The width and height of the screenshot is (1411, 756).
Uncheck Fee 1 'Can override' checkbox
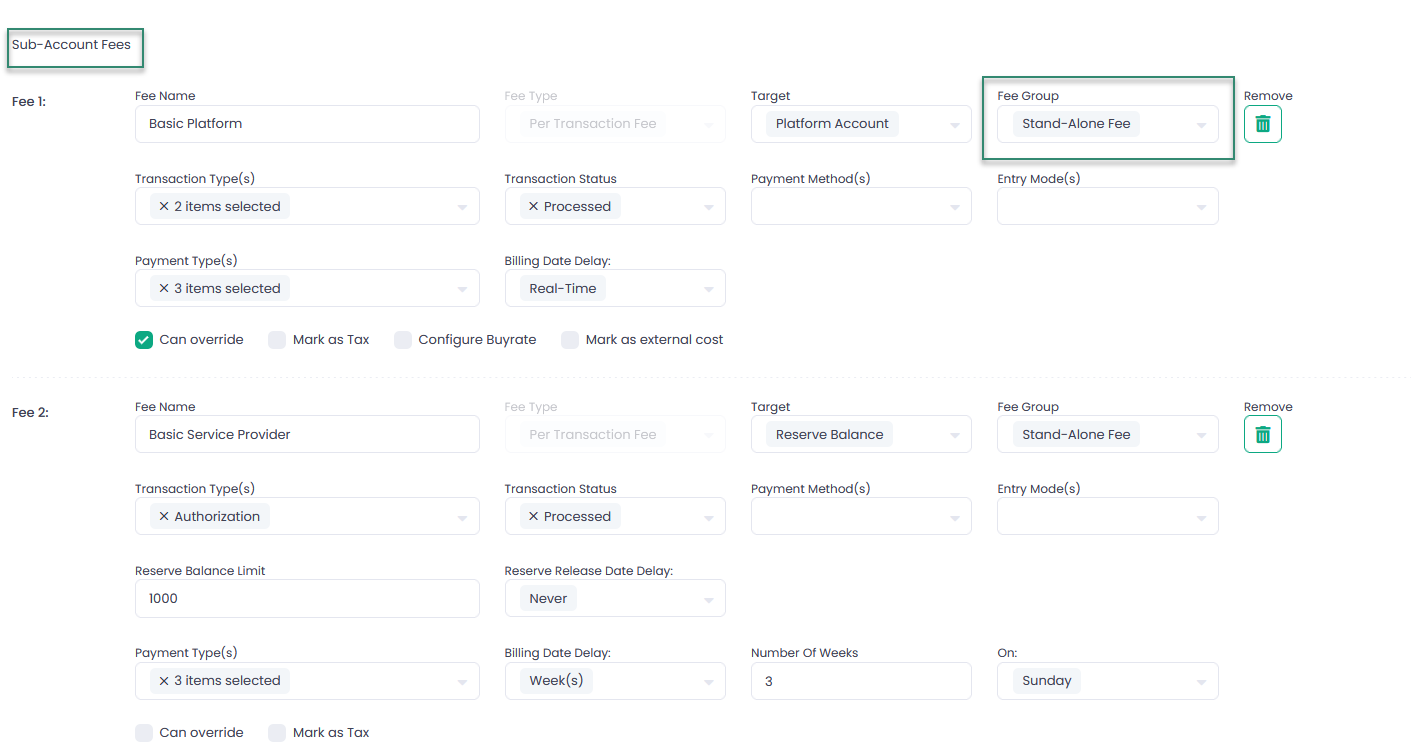click(144, 340)
